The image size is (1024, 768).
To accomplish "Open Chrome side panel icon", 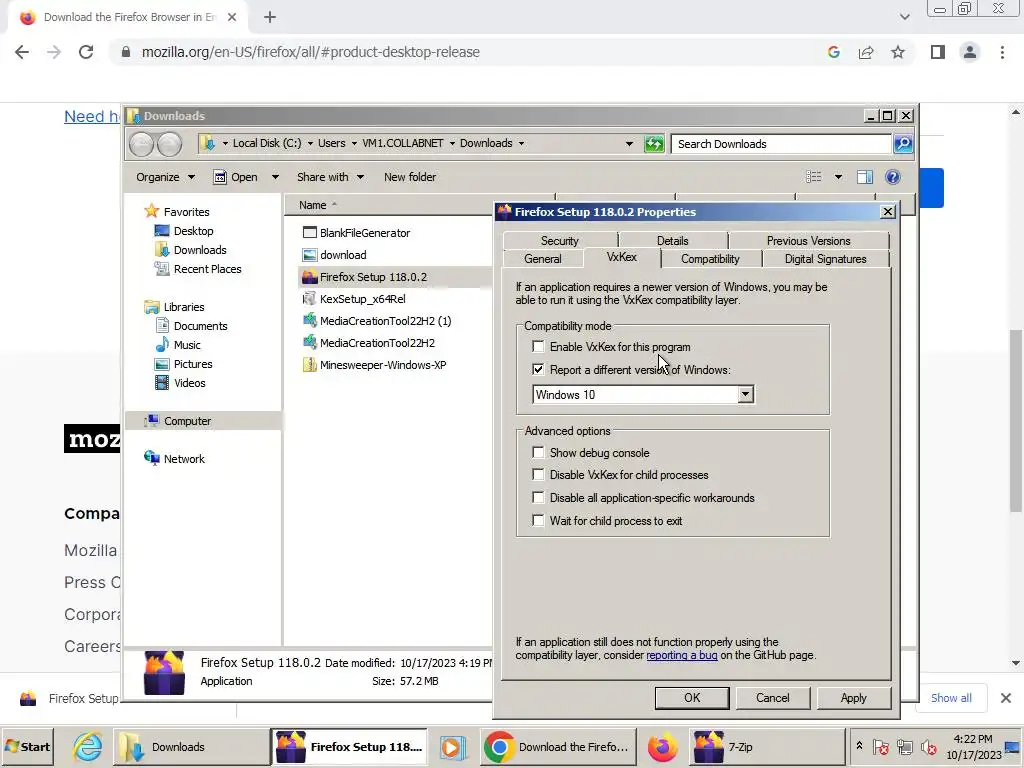I will (x=938, y=52).
